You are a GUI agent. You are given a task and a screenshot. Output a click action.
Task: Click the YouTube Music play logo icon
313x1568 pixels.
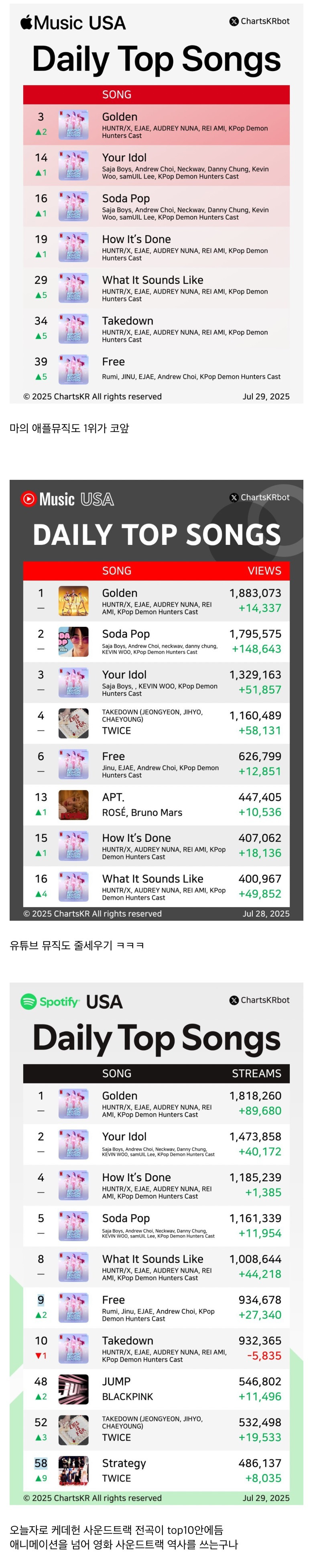(x=28, y=499)
